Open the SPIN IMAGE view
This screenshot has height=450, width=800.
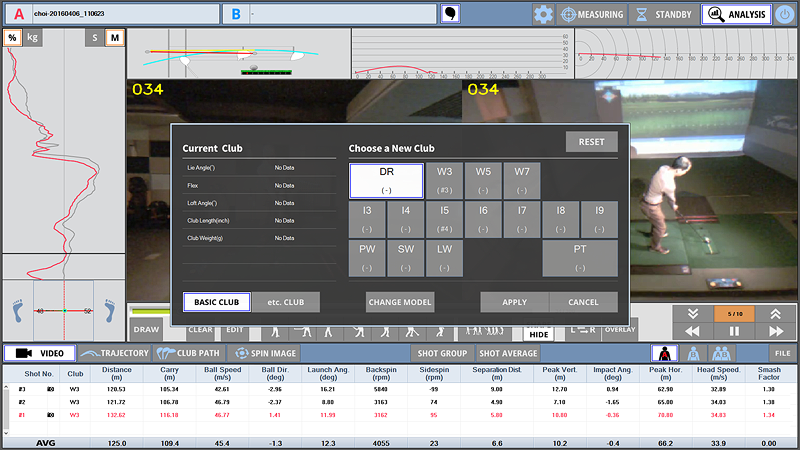click(263, 353)
